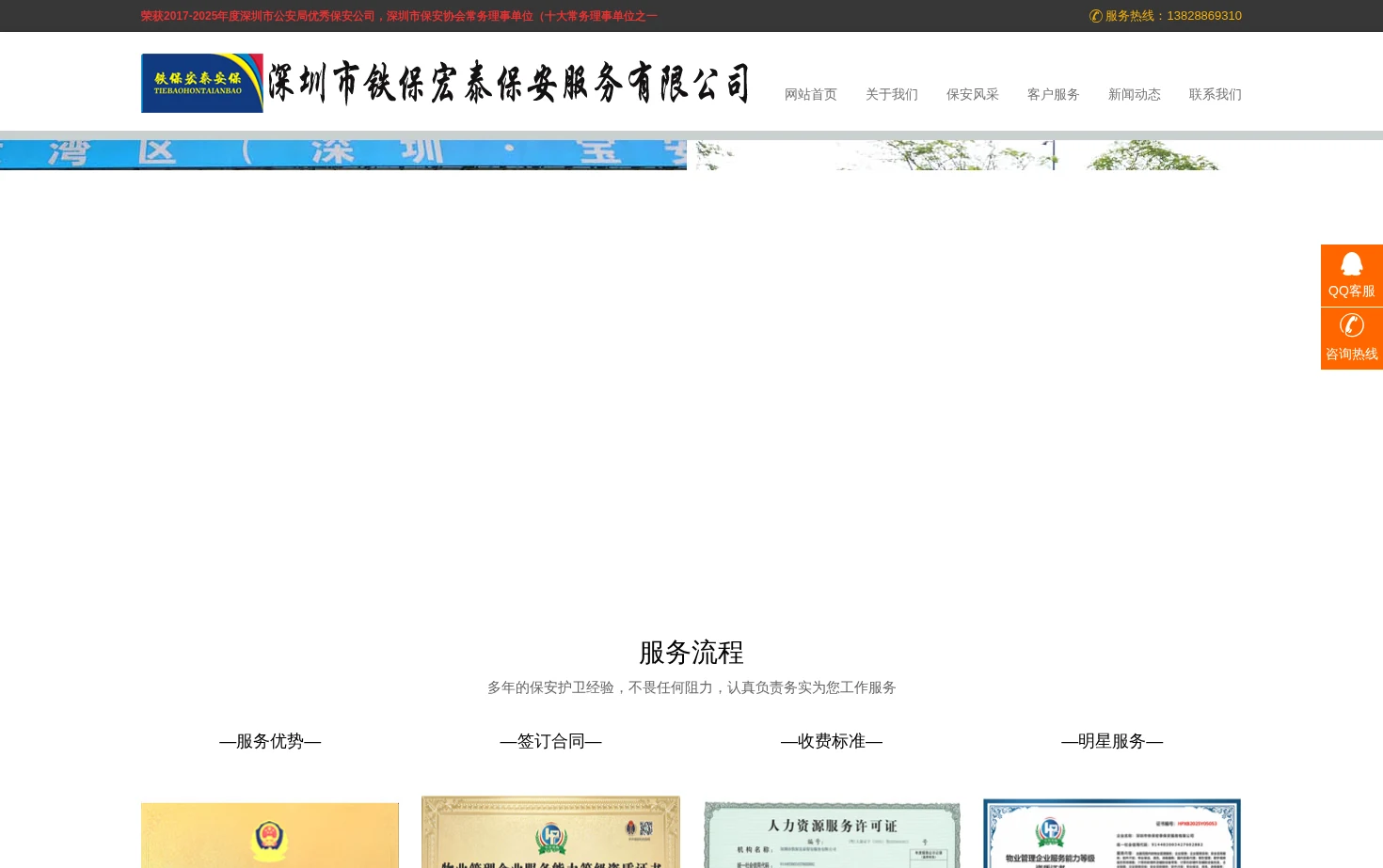Open the 人力资源服务许可证 thumbnail
This screenshot has height=868, width=1383.
832,835
